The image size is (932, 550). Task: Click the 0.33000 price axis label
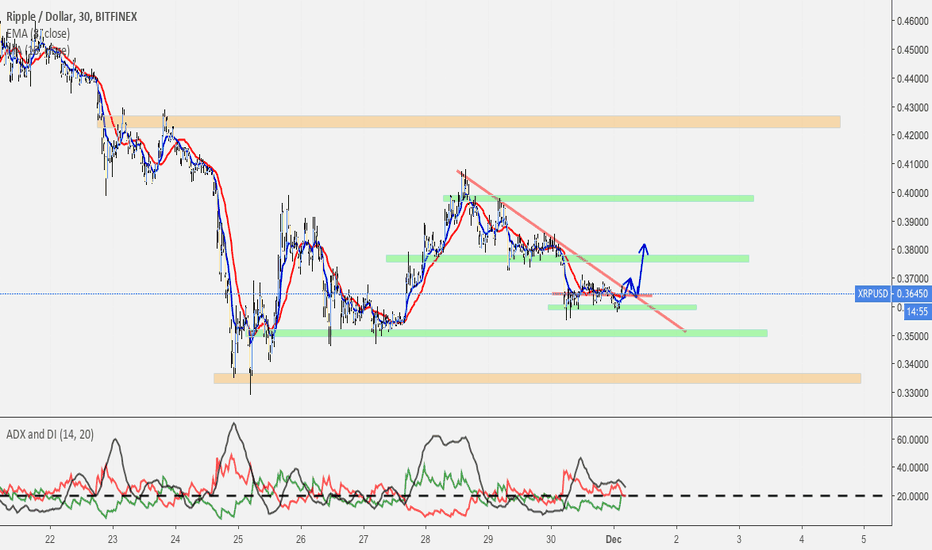912,394
